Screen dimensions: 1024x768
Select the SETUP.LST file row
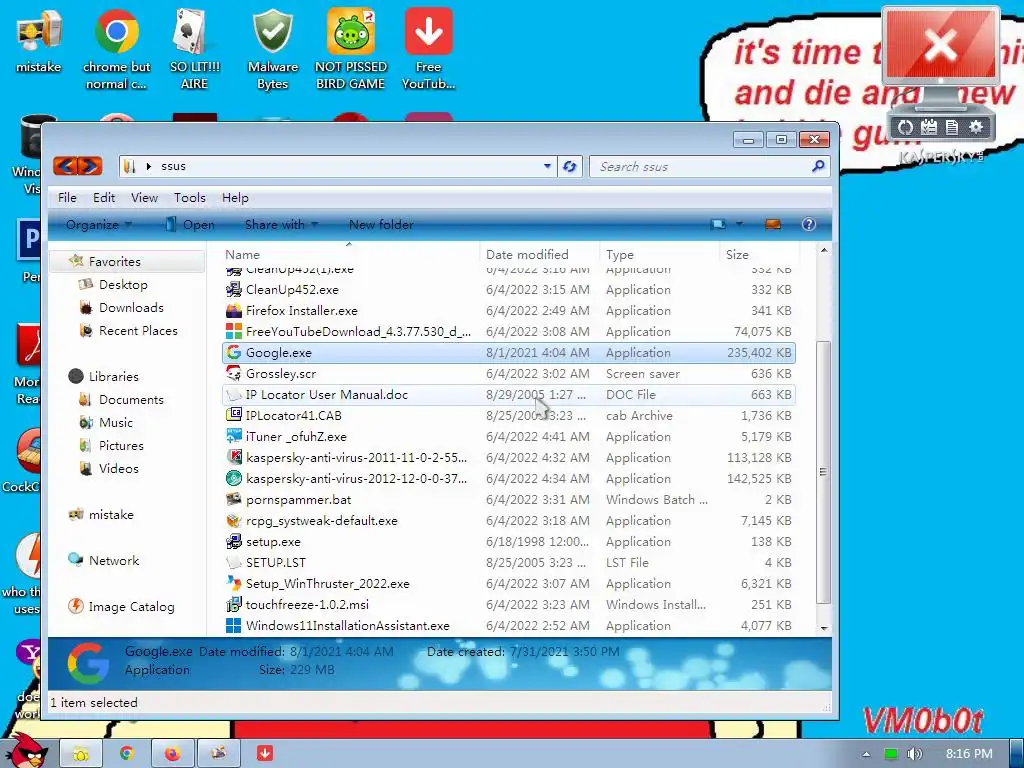[x=509, y=562]
